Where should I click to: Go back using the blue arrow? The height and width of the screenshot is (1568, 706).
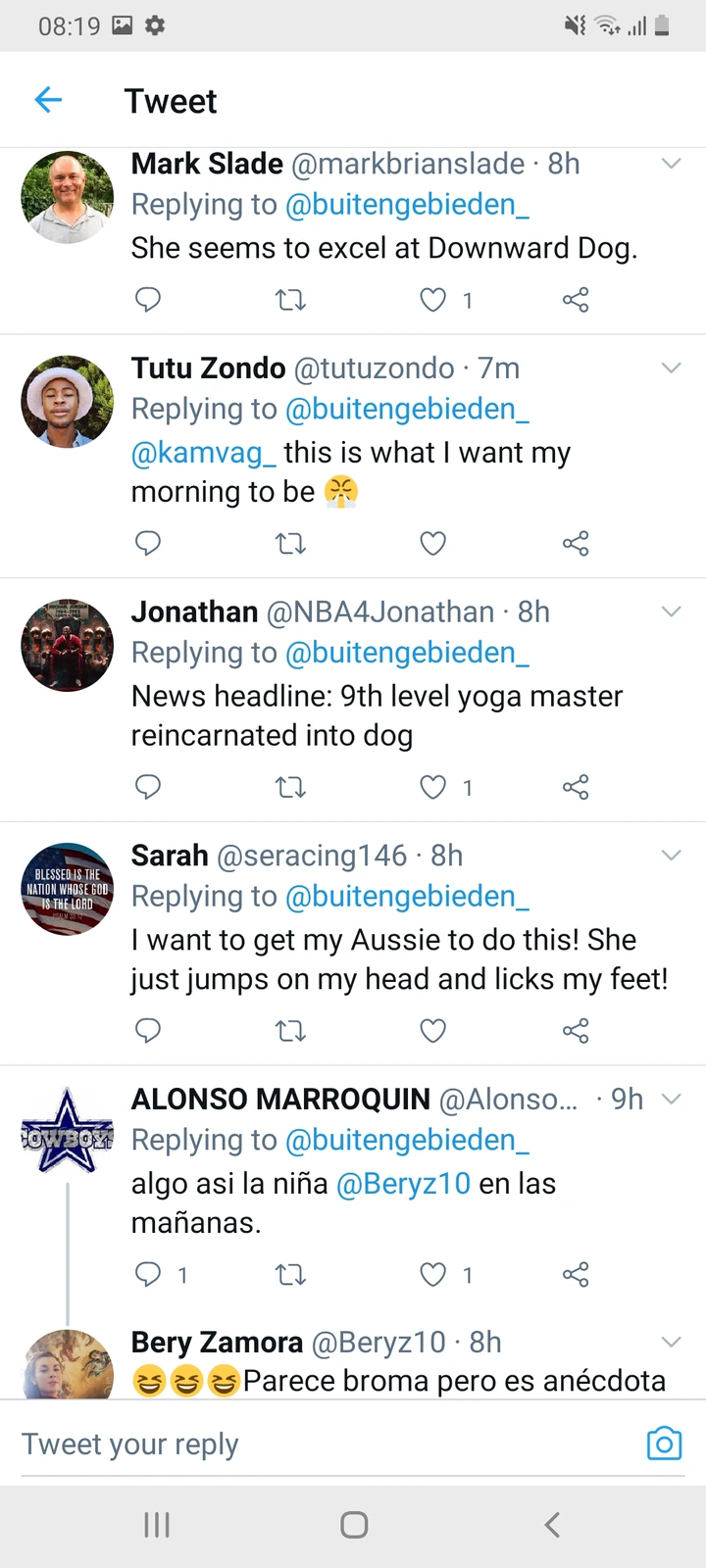pyautogui.click(x=48, y=100)
